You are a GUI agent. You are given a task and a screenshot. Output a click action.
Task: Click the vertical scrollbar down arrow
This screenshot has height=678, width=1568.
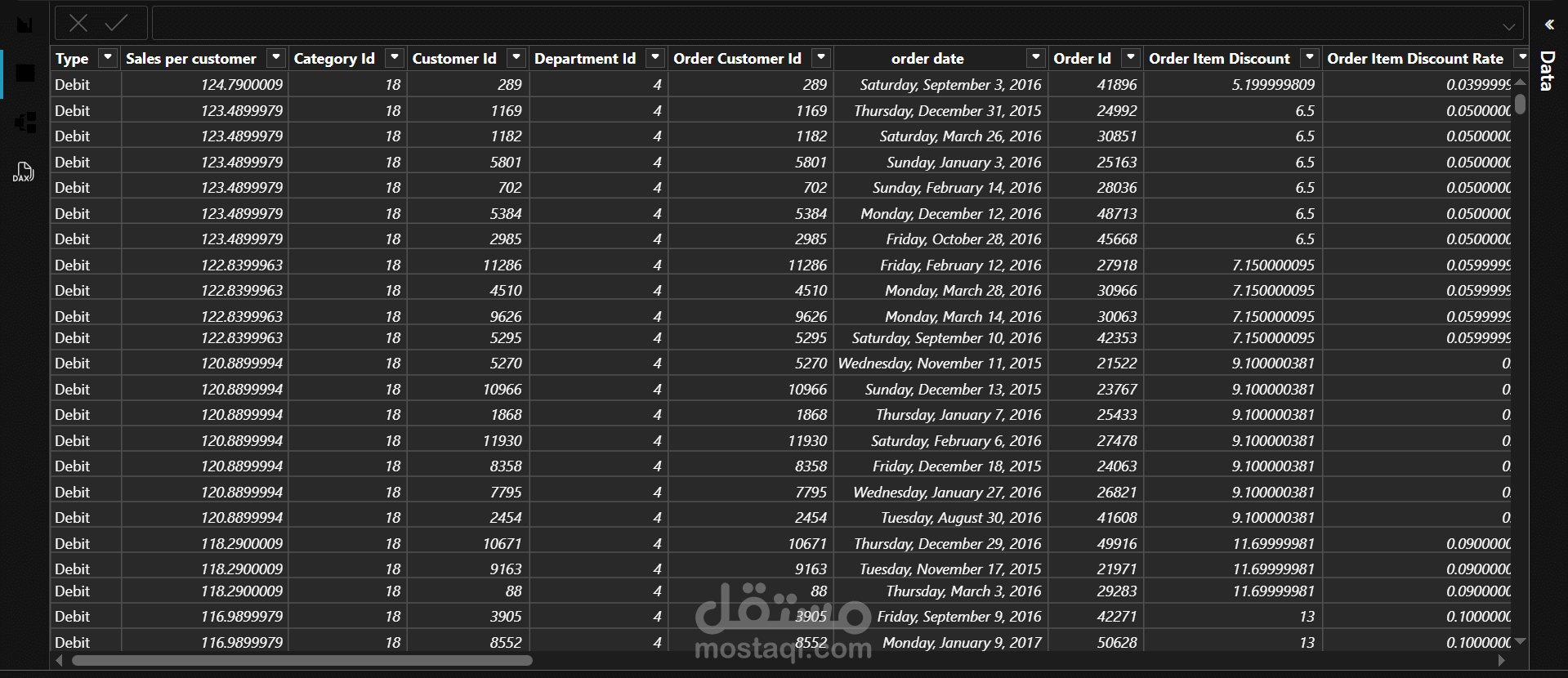(1520, 641)
